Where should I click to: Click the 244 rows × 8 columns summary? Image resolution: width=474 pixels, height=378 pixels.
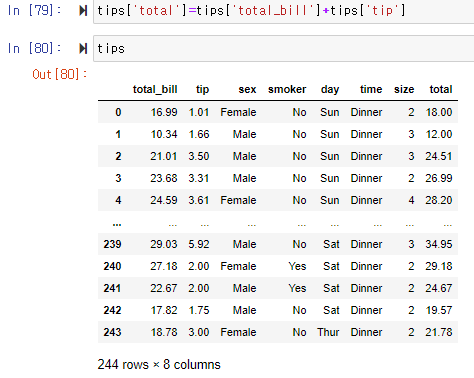click(159, 365)
